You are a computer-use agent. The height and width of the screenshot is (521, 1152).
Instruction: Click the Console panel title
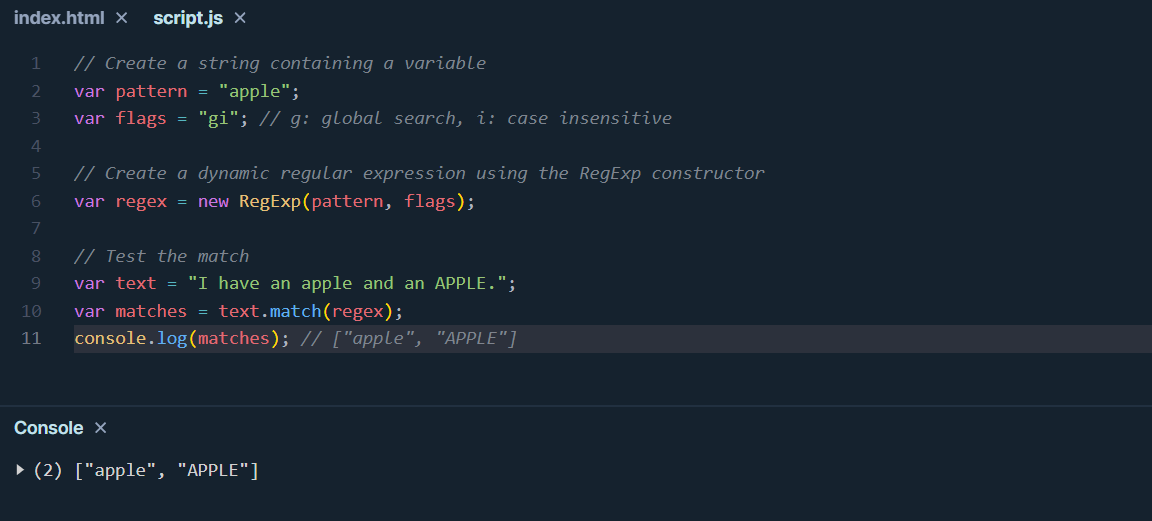[x=48, y=428]
